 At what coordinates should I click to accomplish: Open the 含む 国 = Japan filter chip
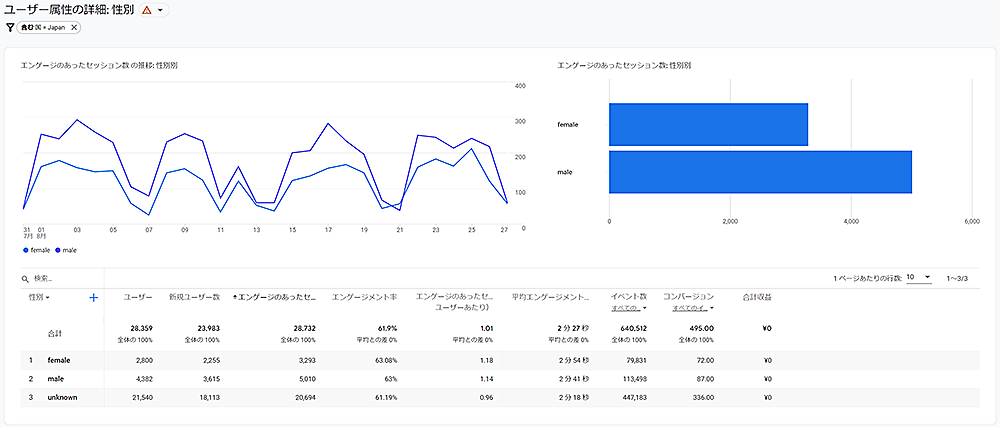pyautogui.click(x=44, y=27)
